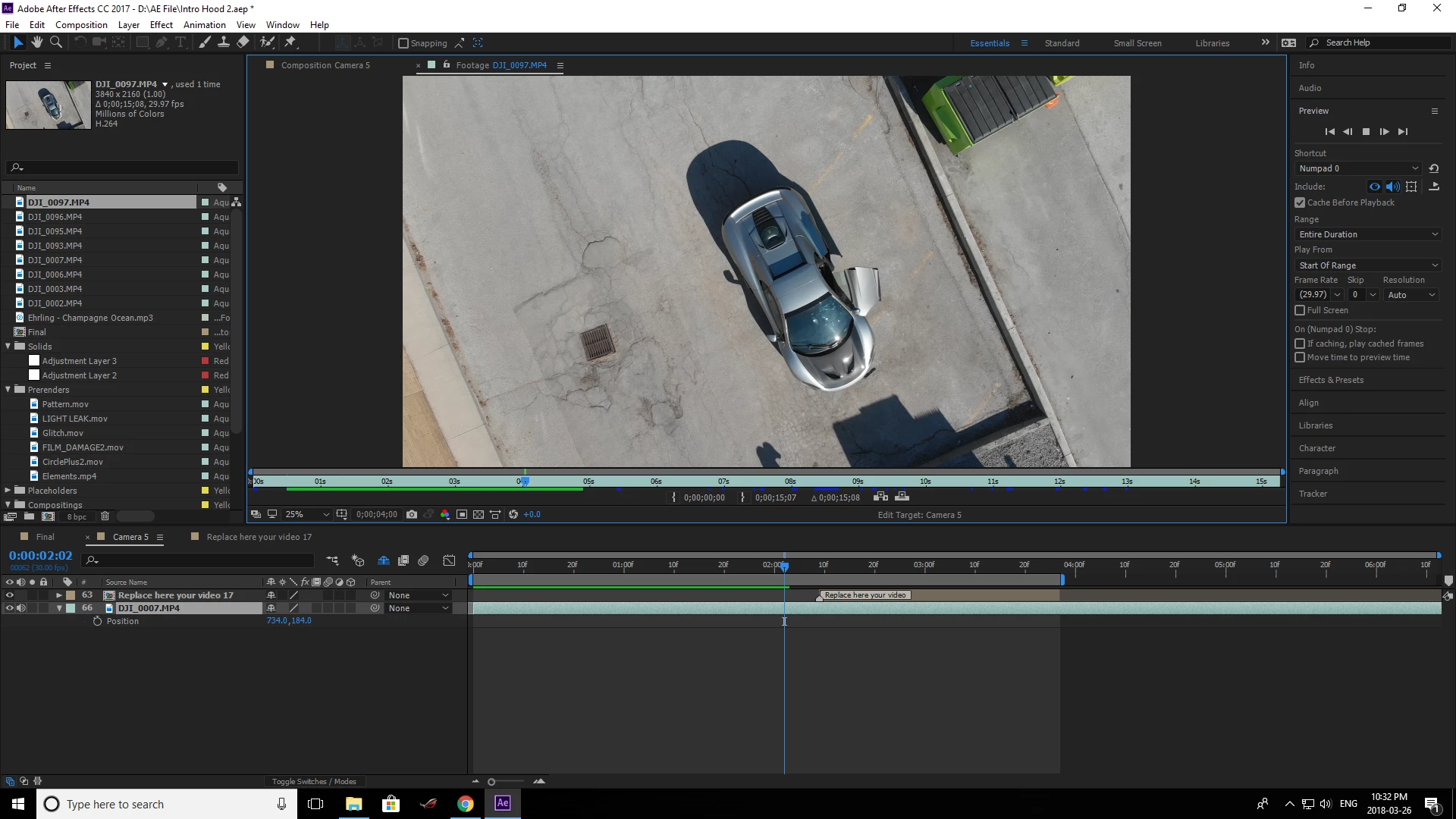Click Toggle Switches / Modes button
The image size is (1456, 819).
(314, 781)
